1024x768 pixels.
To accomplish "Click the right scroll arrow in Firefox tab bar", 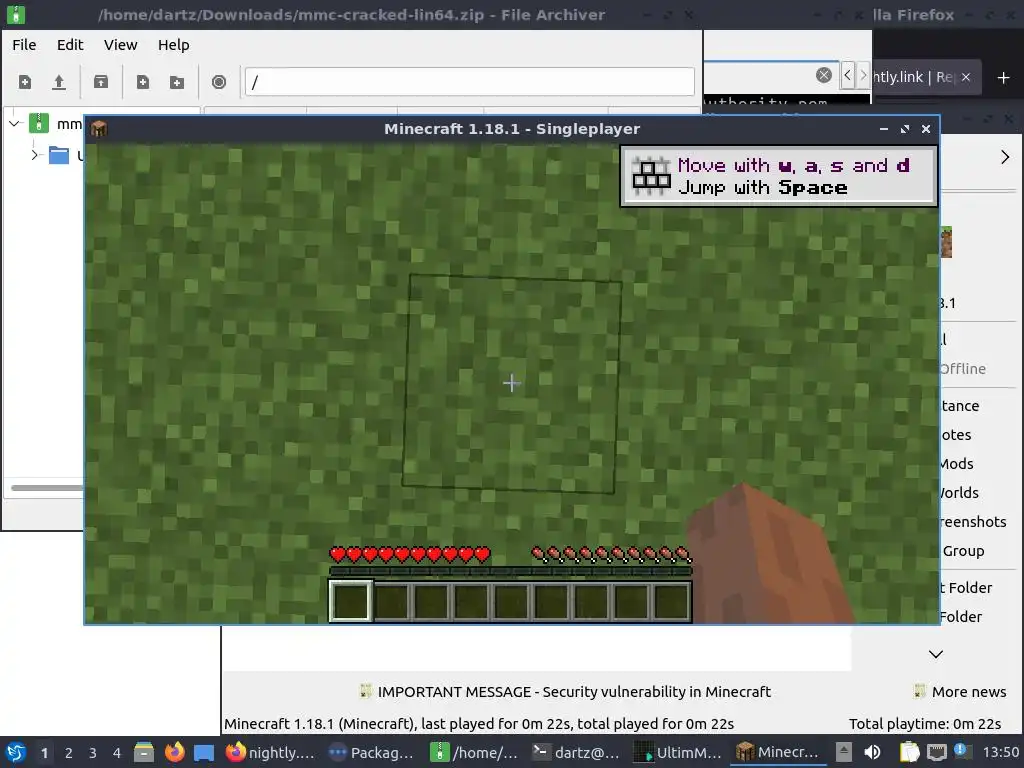I will click(863, 75).
